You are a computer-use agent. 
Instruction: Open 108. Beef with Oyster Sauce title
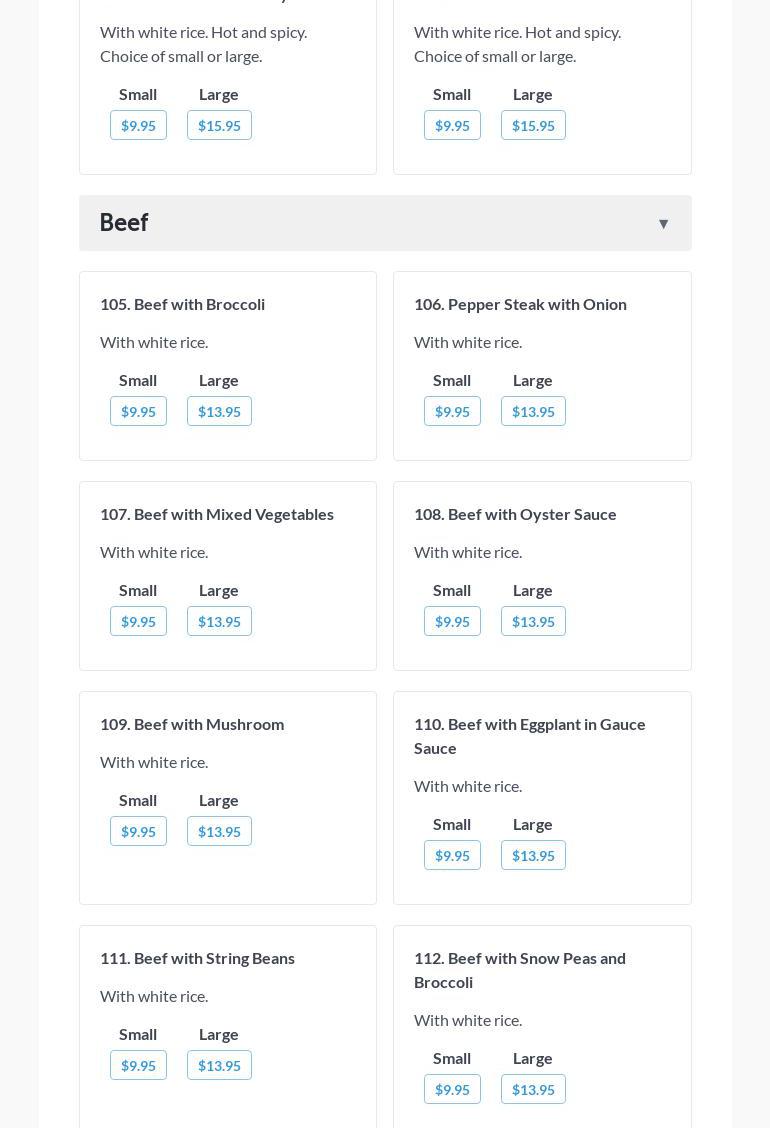515,514
